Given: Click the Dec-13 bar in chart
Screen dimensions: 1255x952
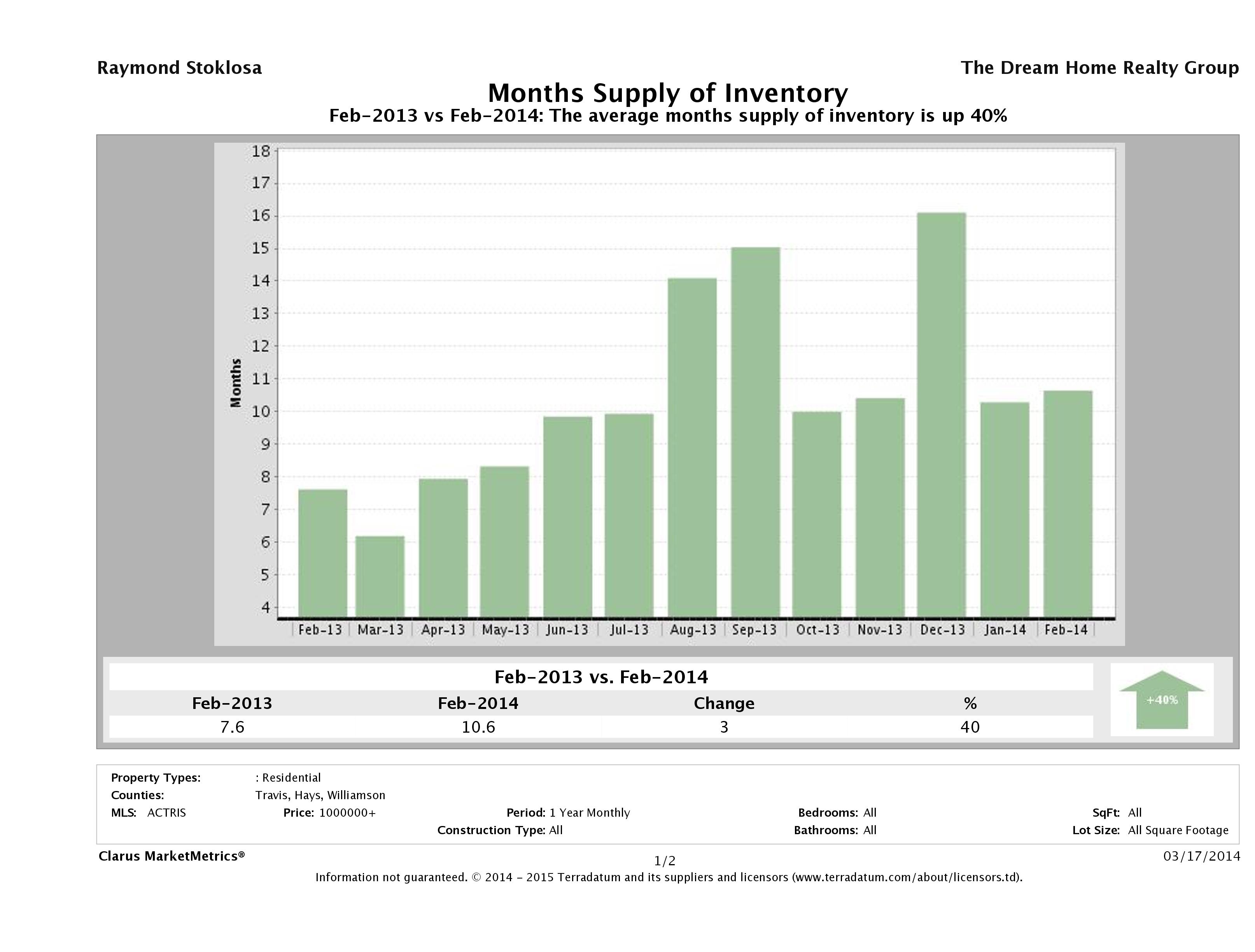Looking at the screenshot, I should click(x=941, y=415).
